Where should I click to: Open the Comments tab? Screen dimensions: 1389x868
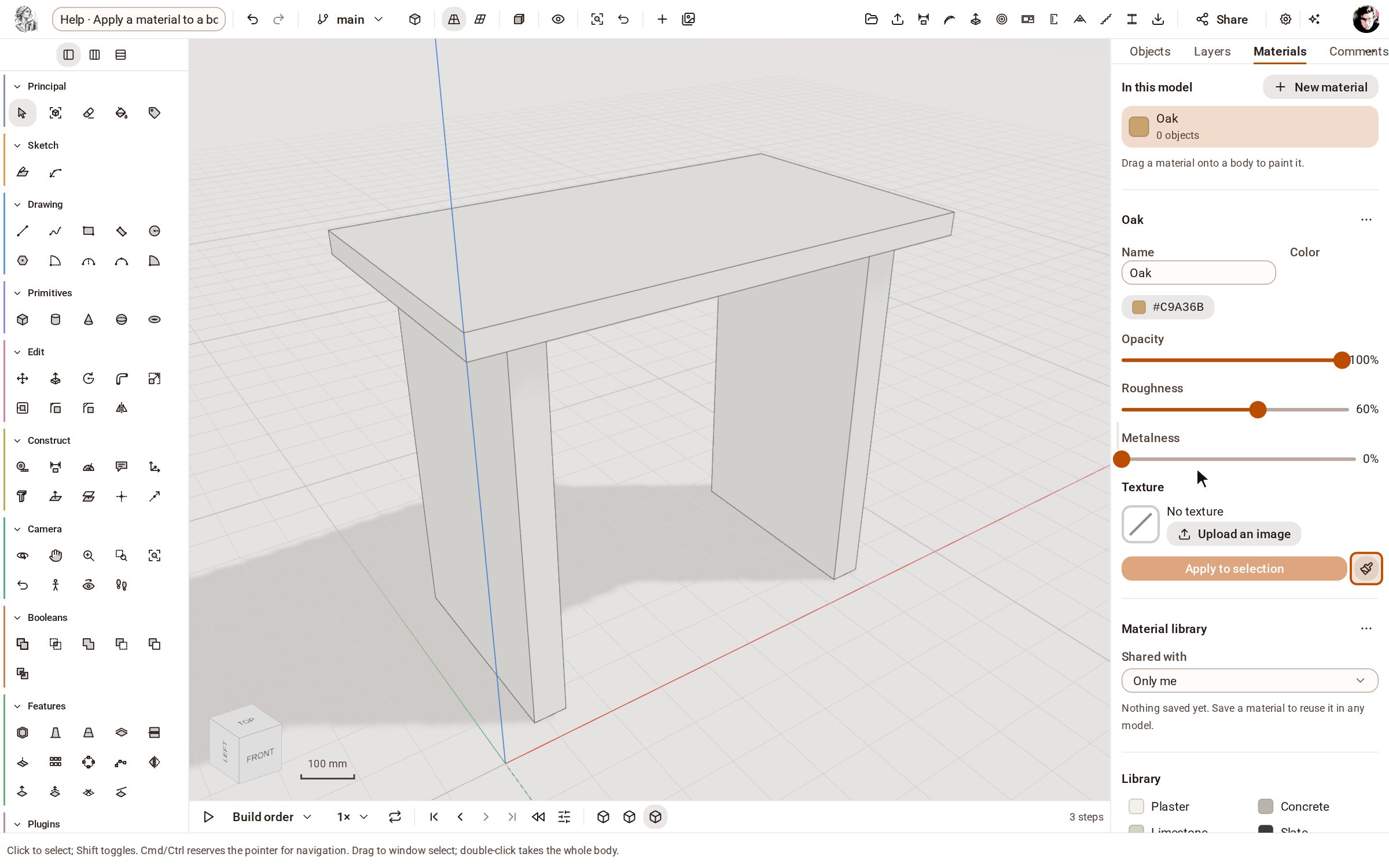click(x=1358, y=52)
